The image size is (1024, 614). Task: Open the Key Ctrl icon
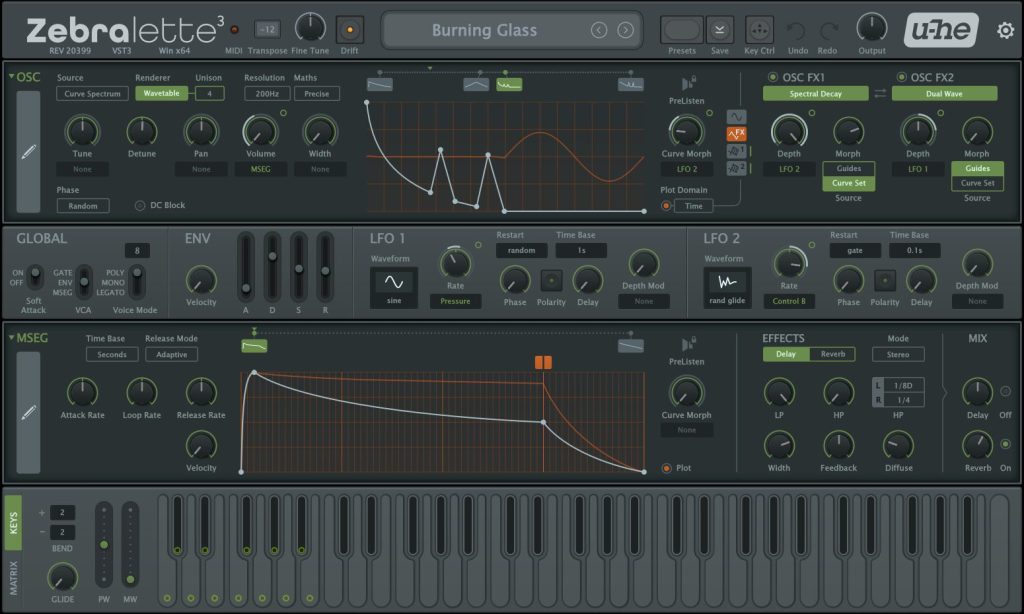pyautogui.click(x=759, y=30)
